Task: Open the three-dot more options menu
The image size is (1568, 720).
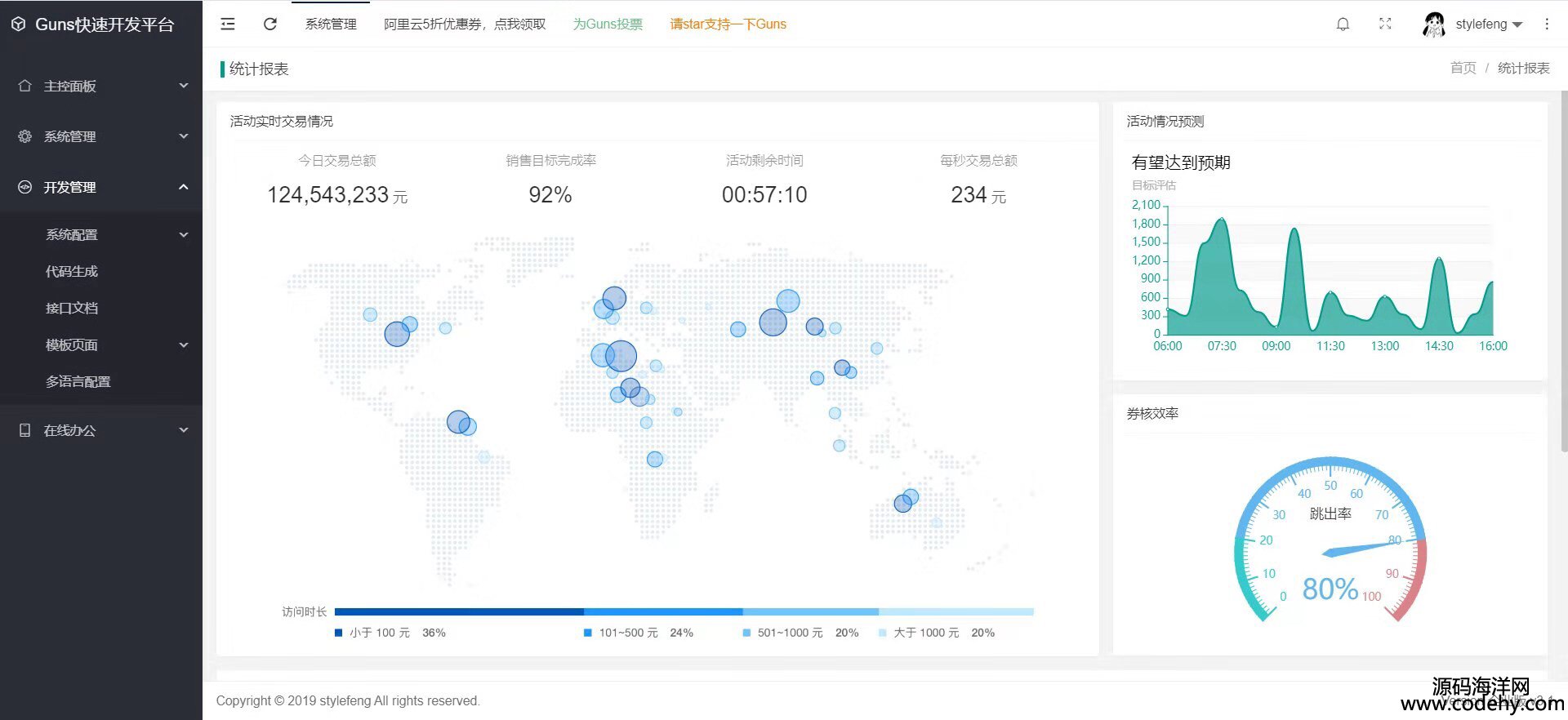Action: pos(1547,24)
